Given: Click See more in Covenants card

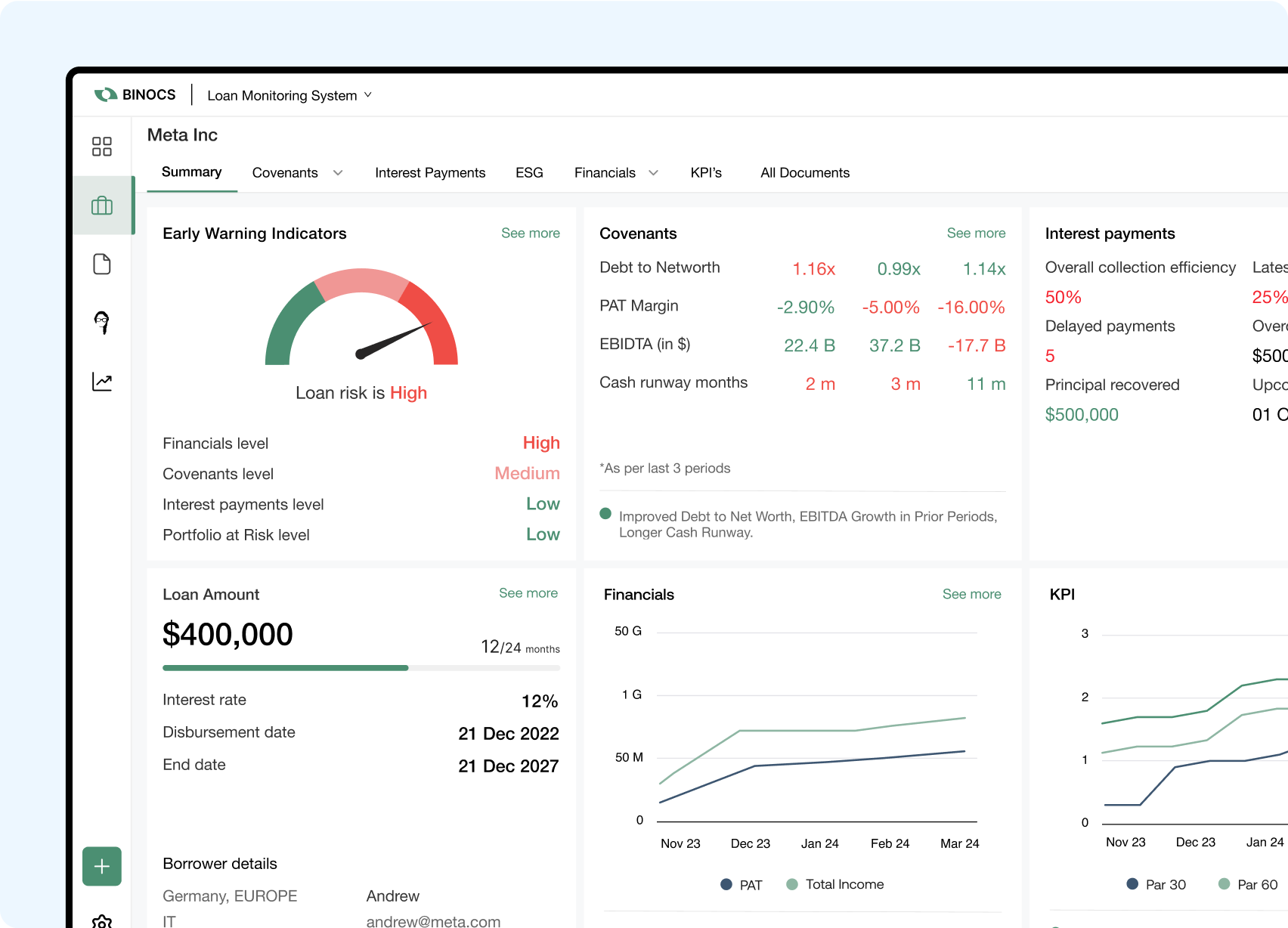Looking at the screenshot, I should (976, 234).
